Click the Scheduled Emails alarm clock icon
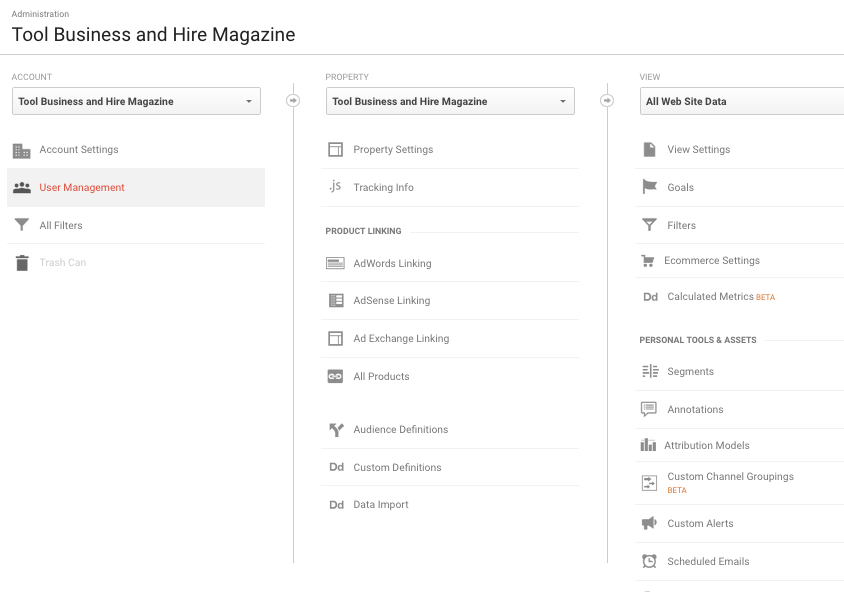The width and height of the screenshot is (844, 592). 649,561
